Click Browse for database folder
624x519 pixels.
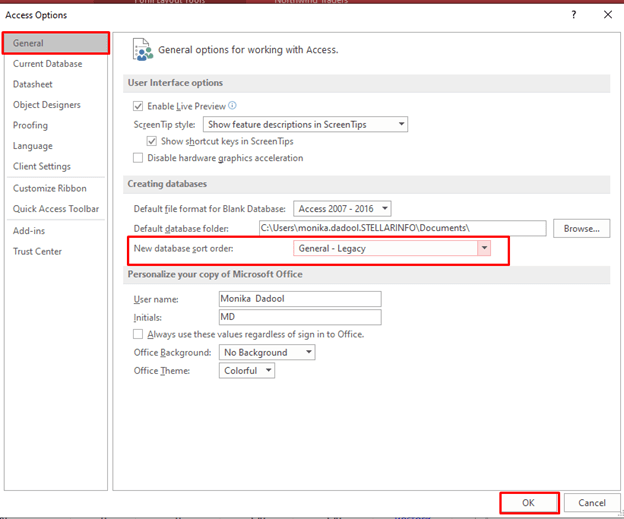pyautogui.click(x=580, y=229)
